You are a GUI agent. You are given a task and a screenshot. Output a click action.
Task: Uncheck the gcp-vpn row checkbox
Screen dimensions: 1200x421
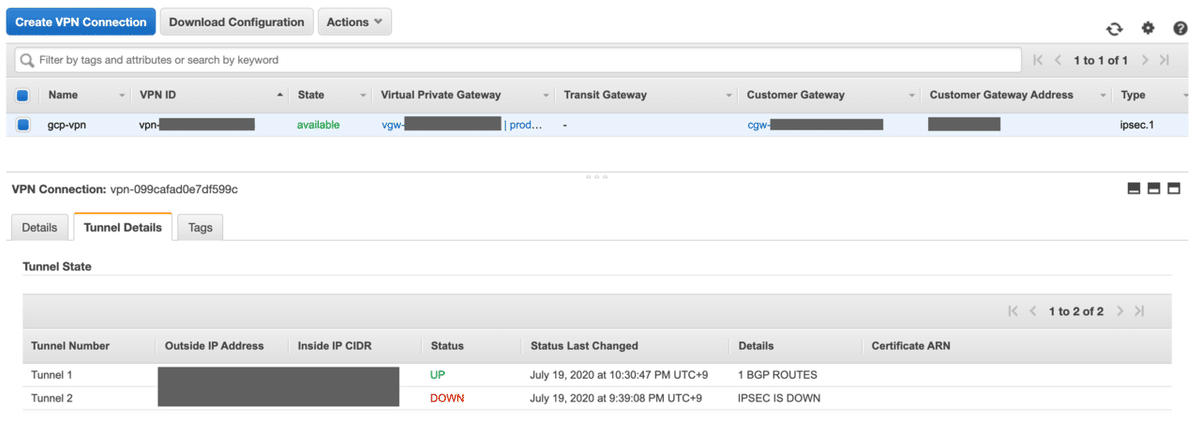[23, 125]
